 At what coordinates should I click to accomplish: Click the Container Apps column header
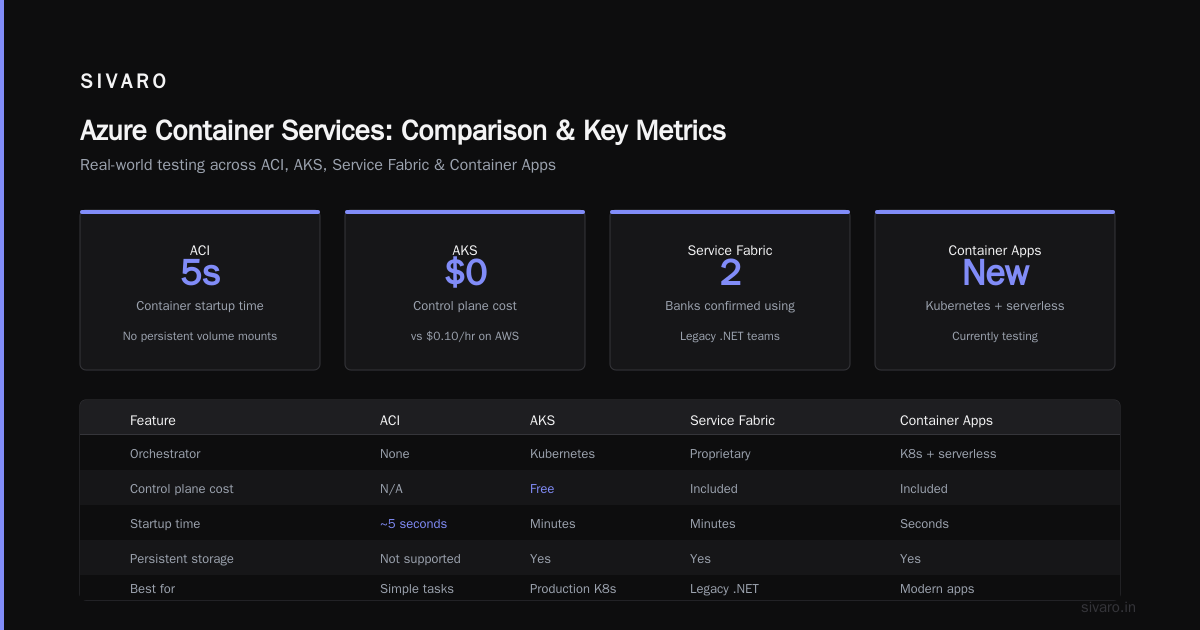[946, 420]
